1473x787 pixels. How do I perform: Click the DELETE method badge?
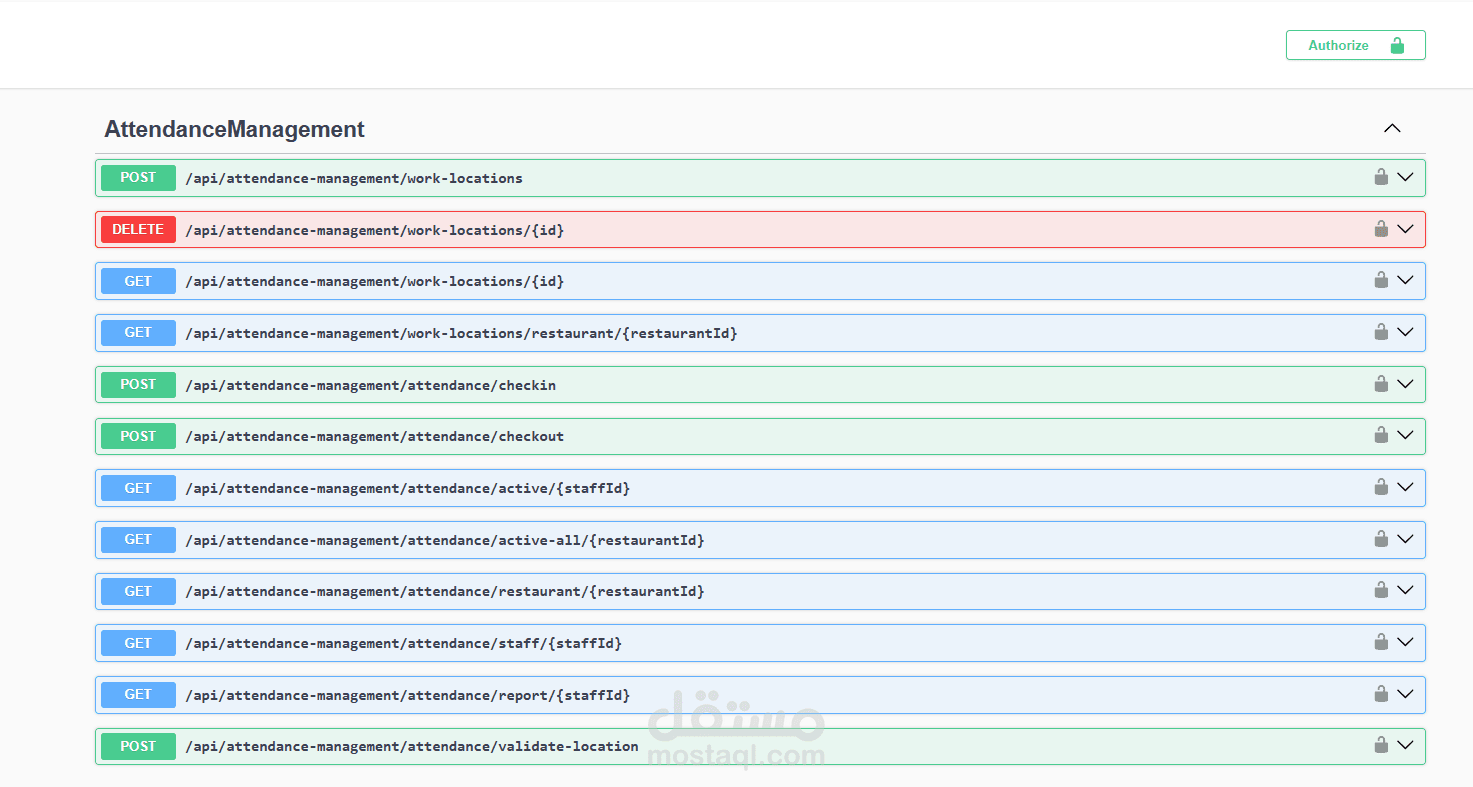pos(138,229)
